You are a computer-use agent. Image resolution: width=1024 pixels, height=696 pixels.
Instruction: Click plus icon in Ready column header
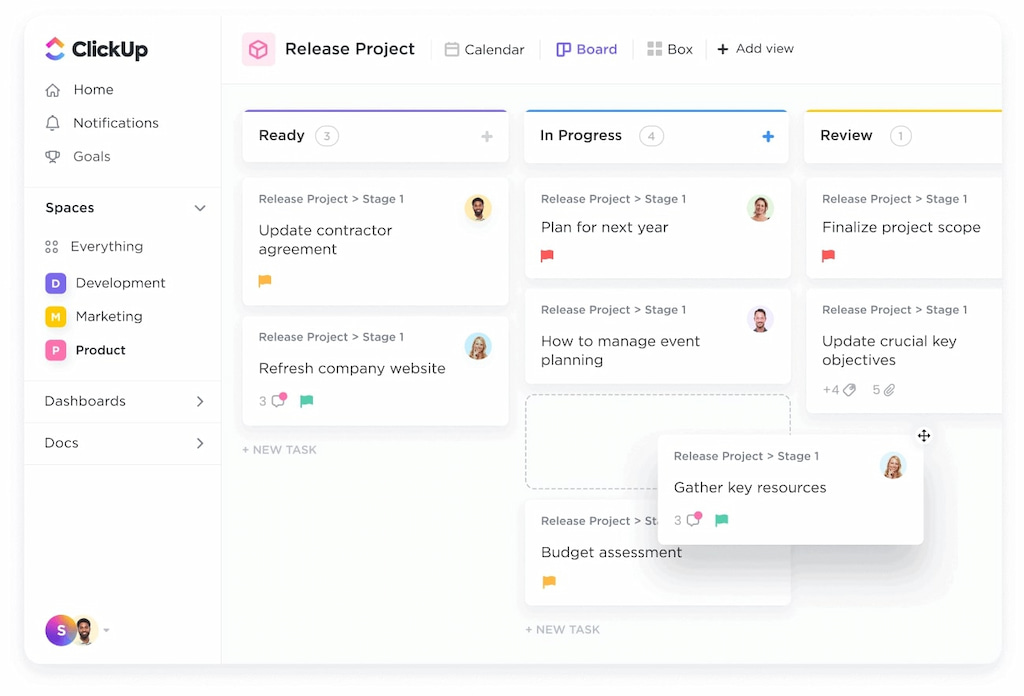point(487,137)
